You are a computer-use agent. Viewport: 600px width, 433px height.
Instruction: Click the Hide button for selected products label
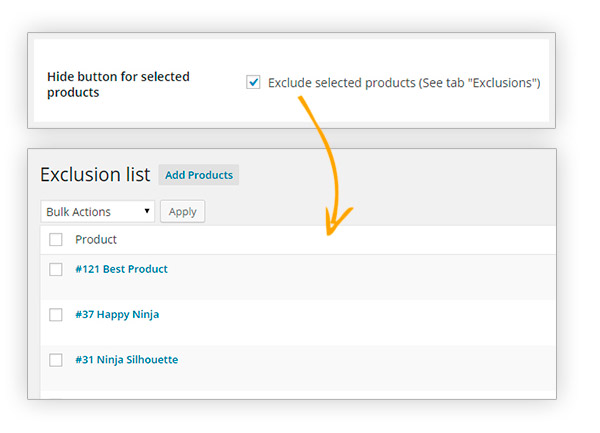[118, 85]
